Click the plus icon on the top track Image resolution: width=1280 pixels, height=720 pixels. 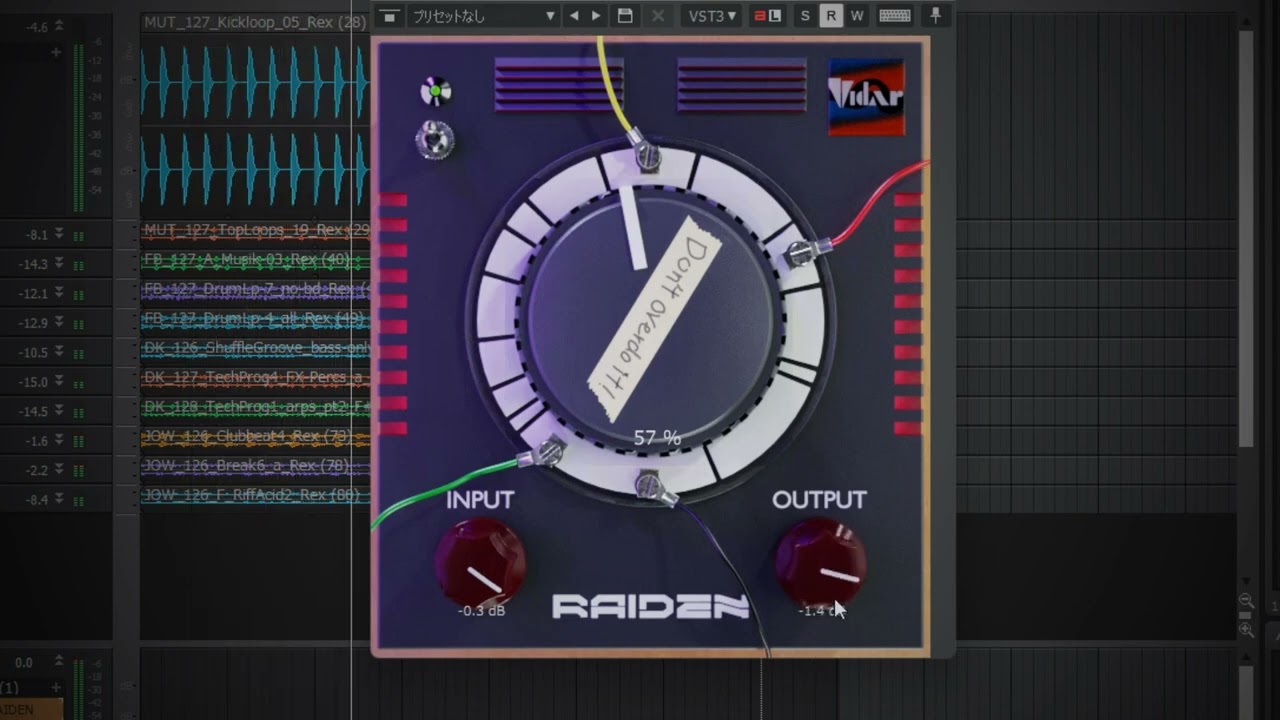point(56,51)
